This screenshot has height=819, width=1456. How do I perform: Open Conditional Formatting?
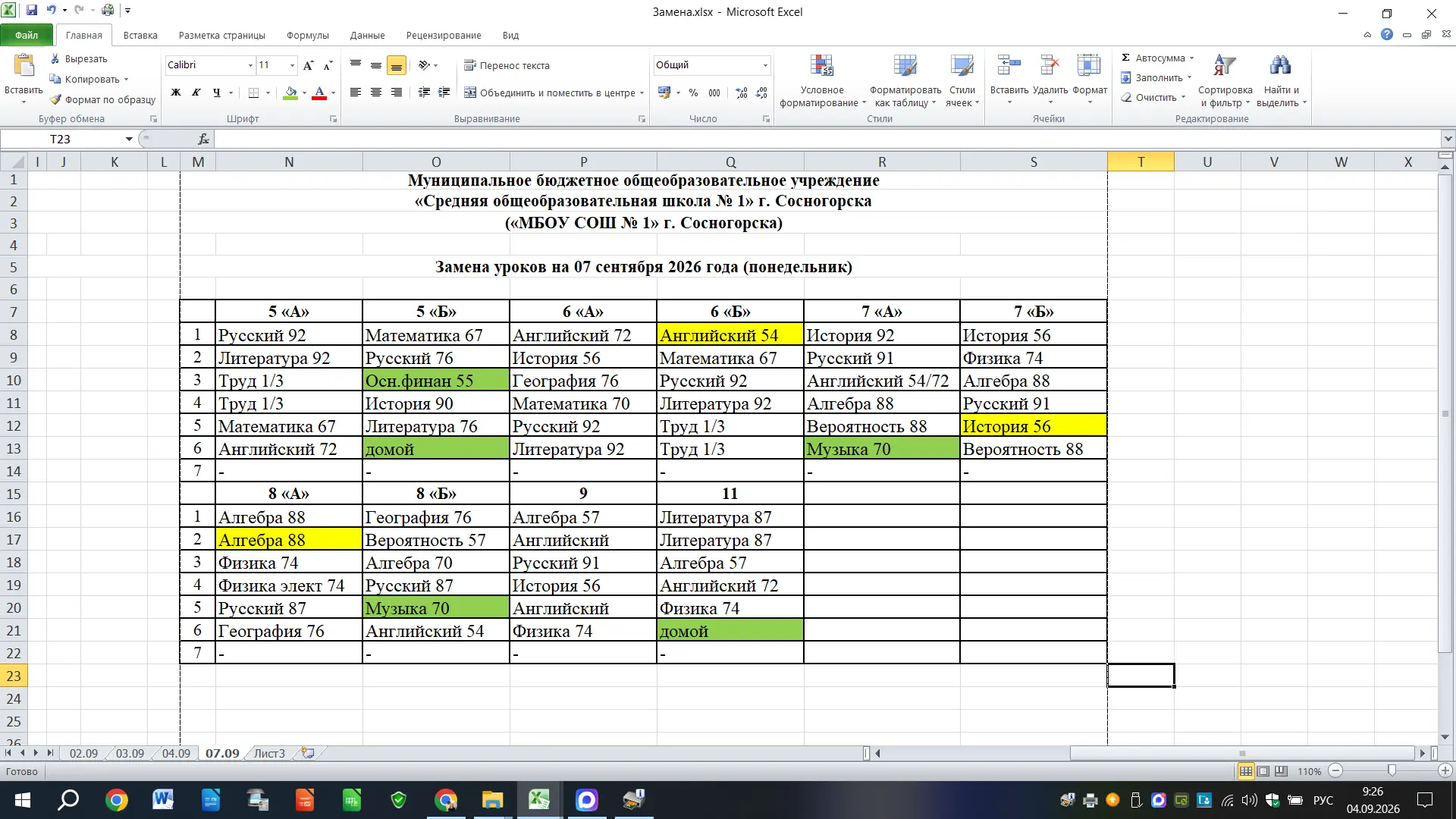pyautogui.click(x=822, y=81)
